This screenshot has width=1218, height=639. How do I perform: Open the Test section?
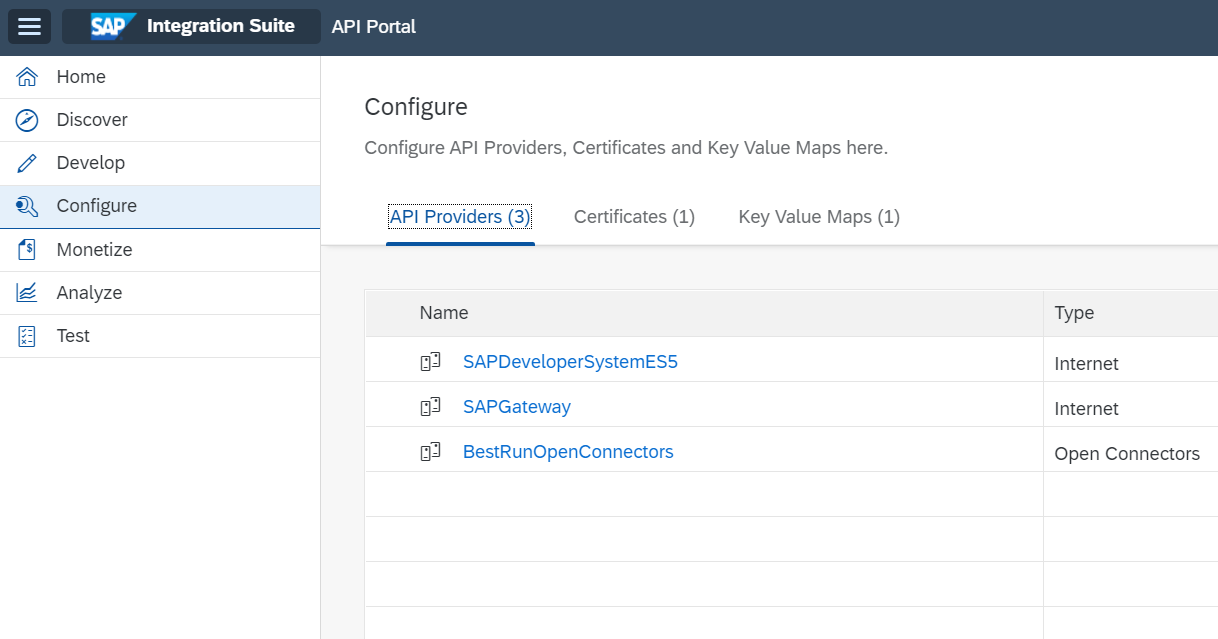coord(160,336)
